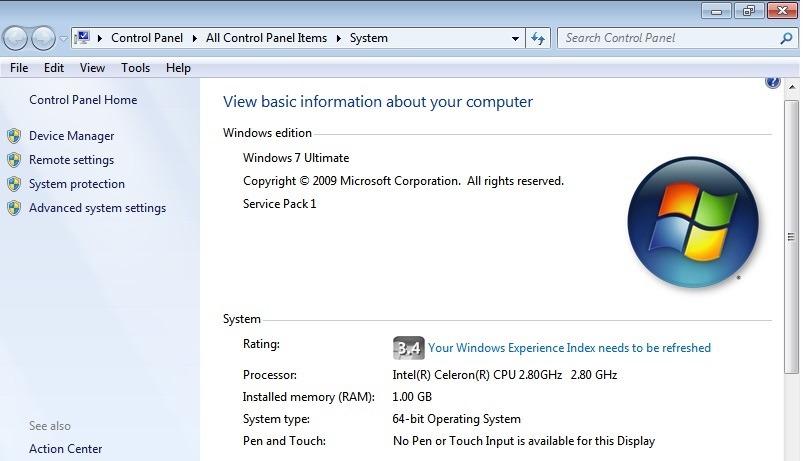This screenshot has height=461, width=804.
Task: Click the shield icon next to Device Manager
Action: click(x=14, y=136)
